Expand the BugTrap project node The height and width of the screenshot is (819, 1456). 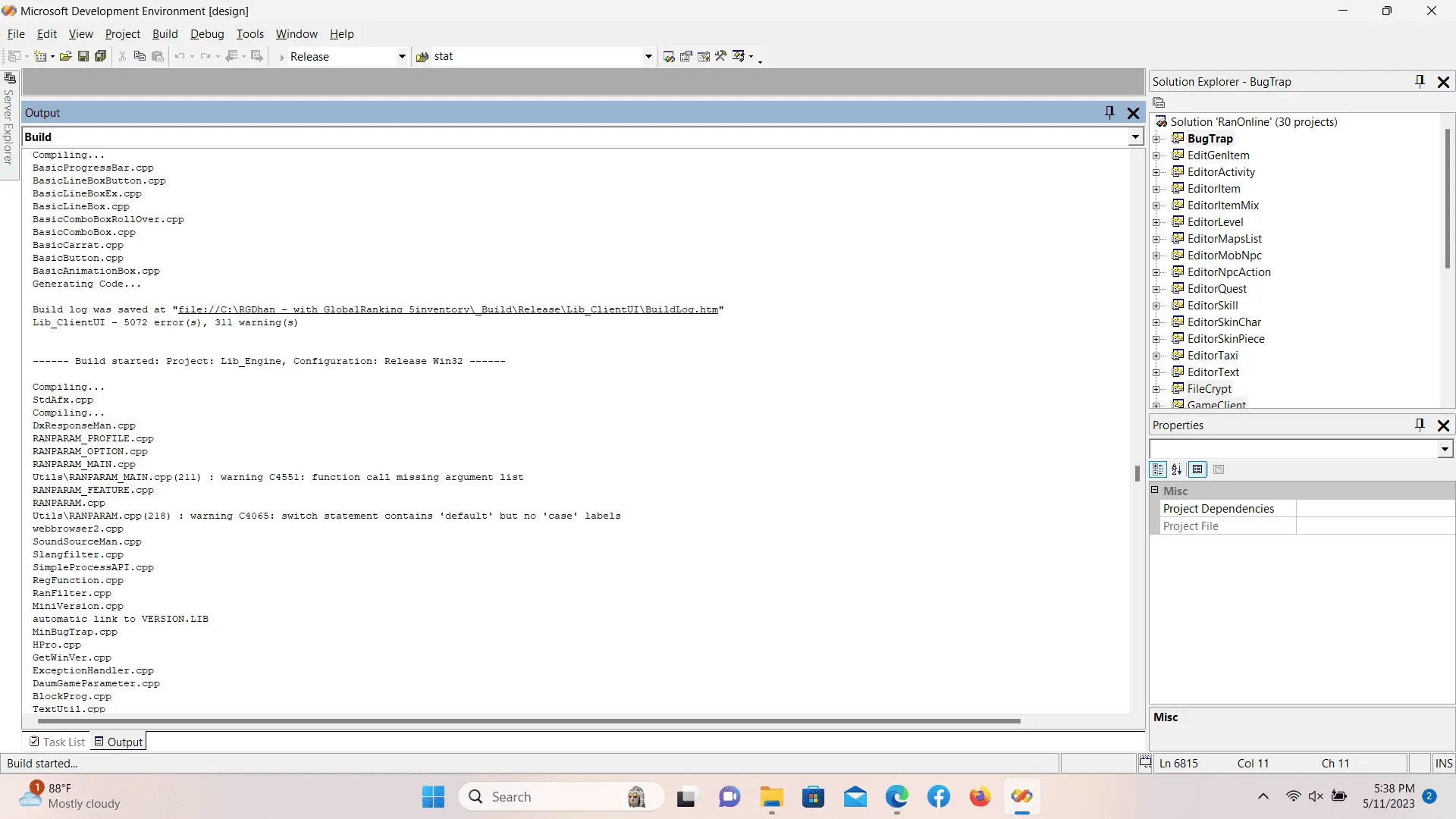[1156, 139]
